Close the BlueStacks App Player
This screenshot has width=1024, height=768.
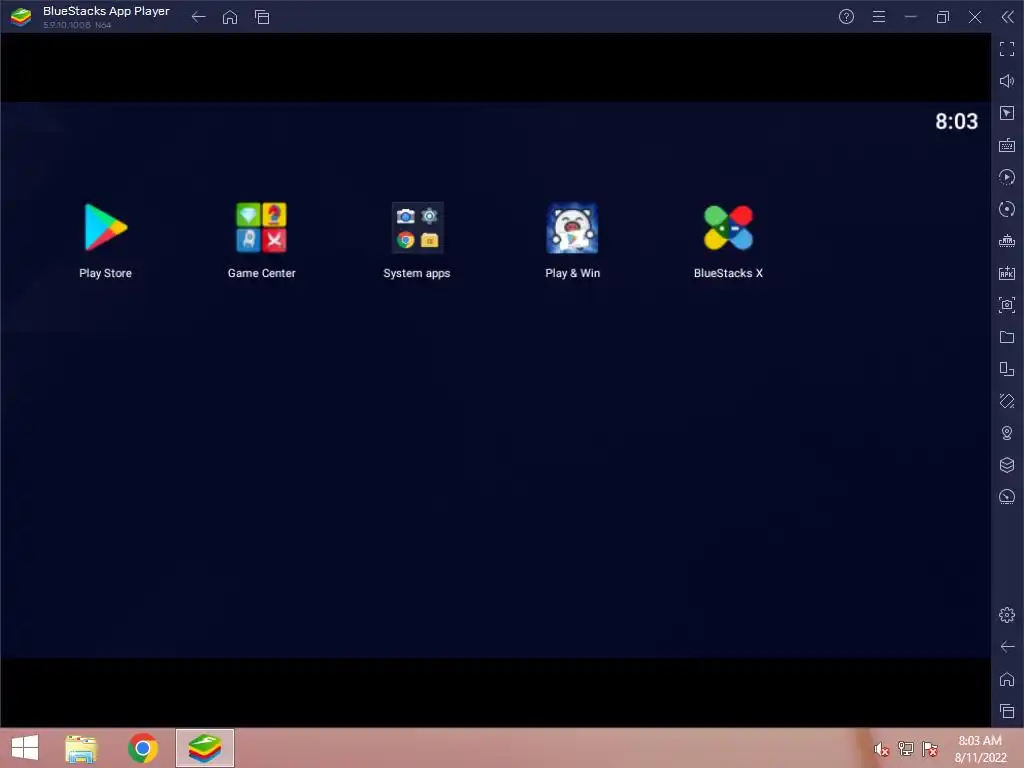click(974, 17)
